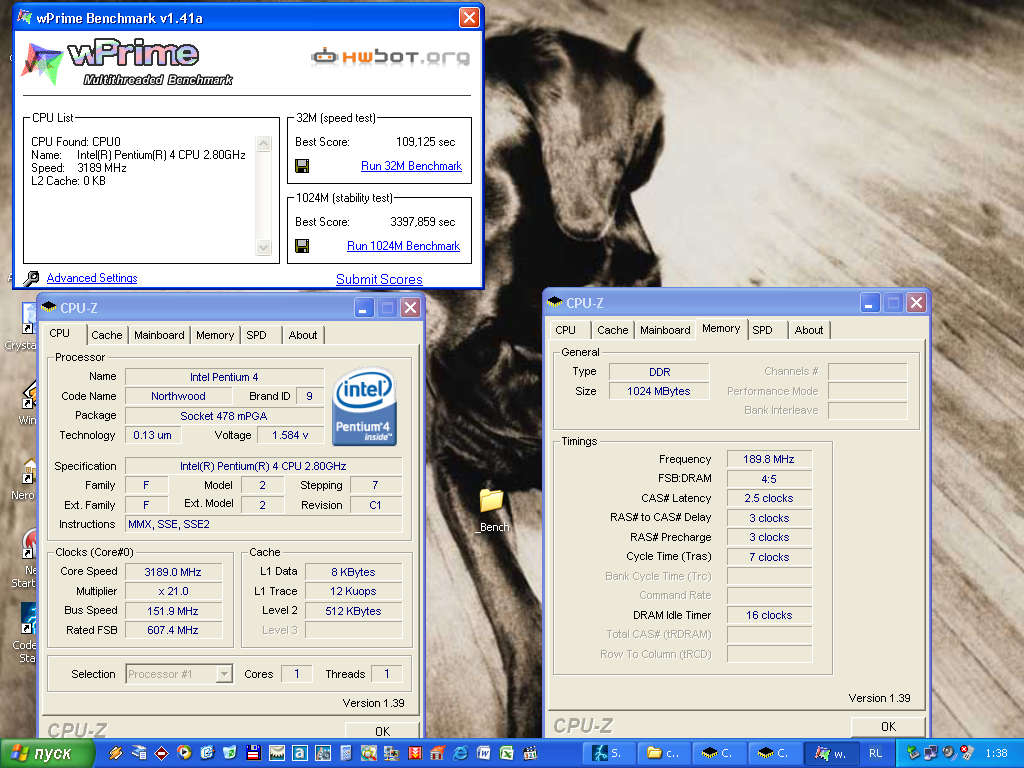Click the Winamp quick launch icon
The image size is (1024, 768).
click(116, 752)
